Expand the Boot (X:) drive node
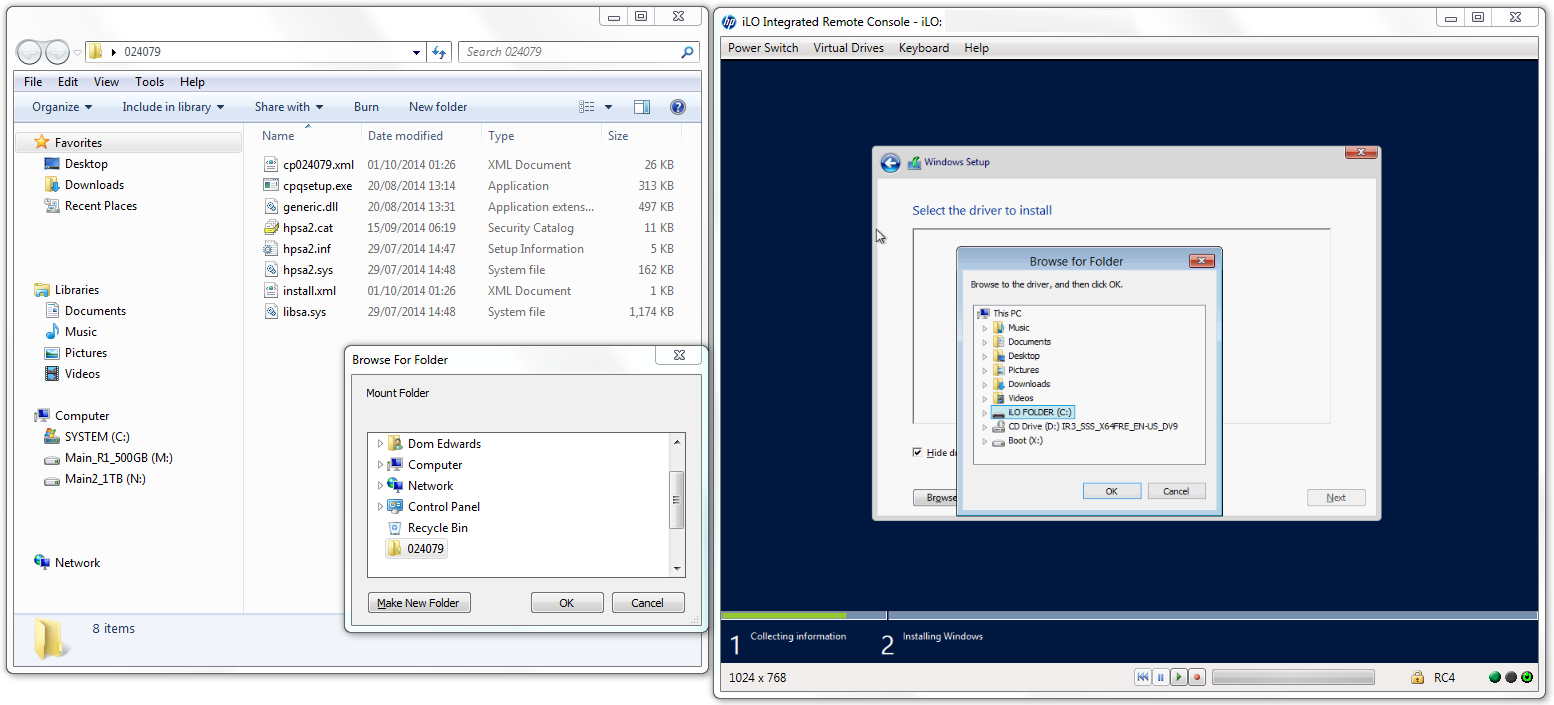 click(x=984, y=441)
